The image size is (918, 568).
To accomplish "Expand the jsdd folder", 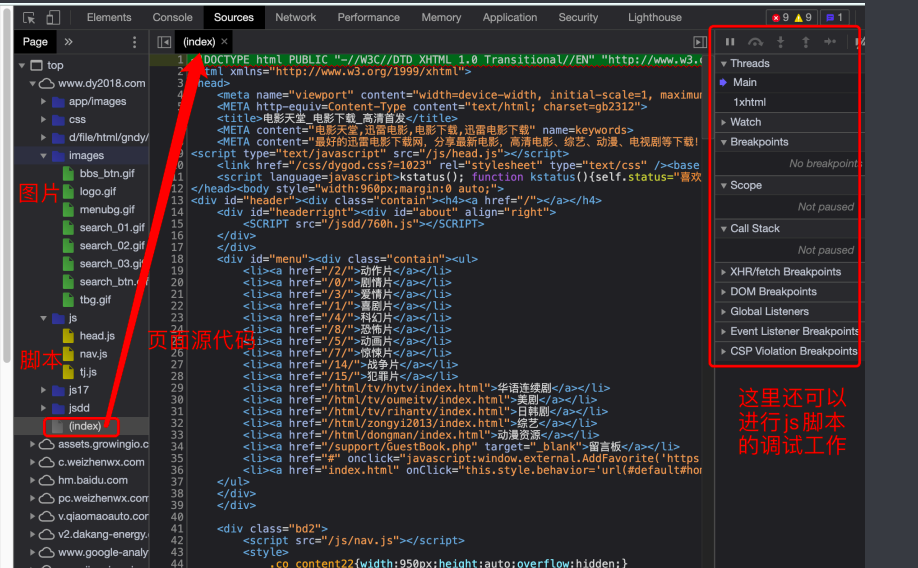I will 43,408.
